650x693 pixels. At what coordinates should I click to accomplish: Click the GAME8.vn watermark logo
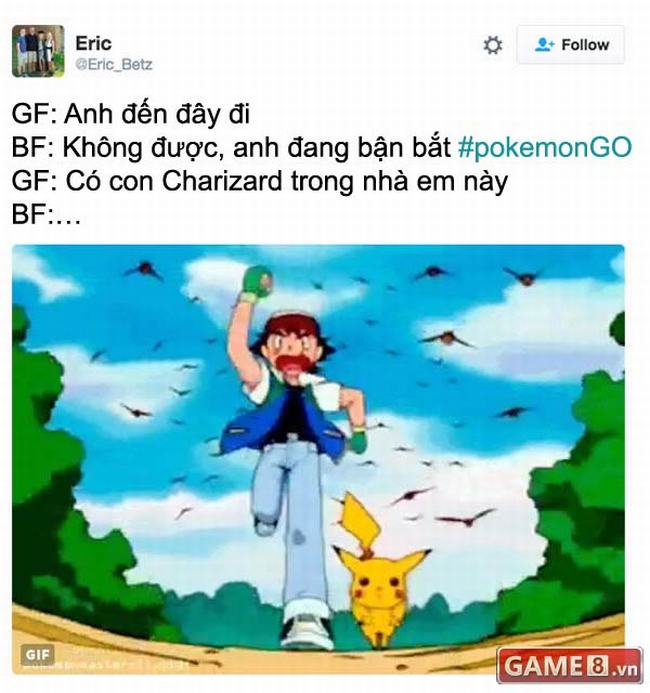pos(570,666)
